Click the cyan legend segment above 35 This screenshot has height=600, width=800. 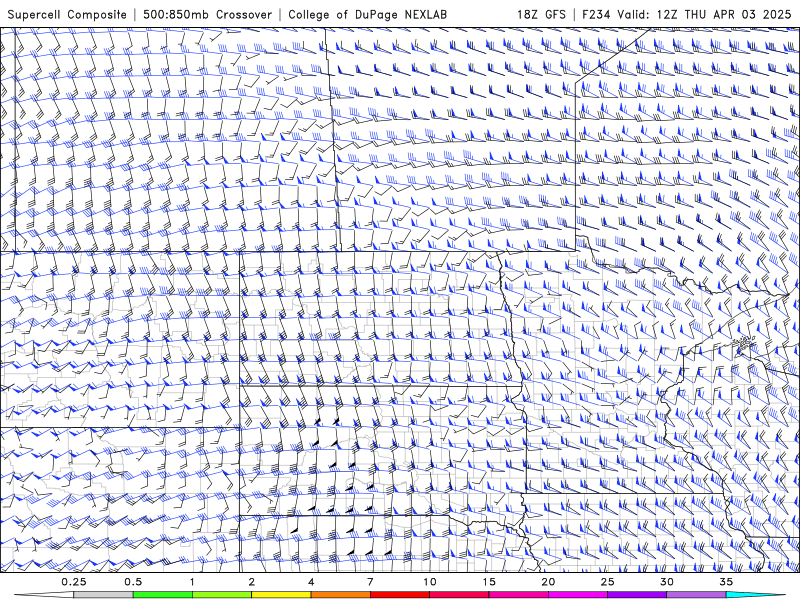[x=755, y=595]
